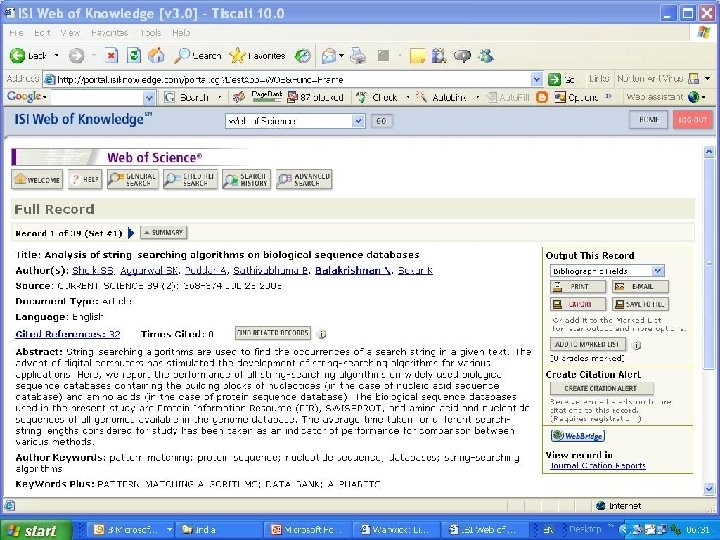Click the yellow note icon in the toolbar
This screenshot has width=720, height=540.
coord(417,56)
